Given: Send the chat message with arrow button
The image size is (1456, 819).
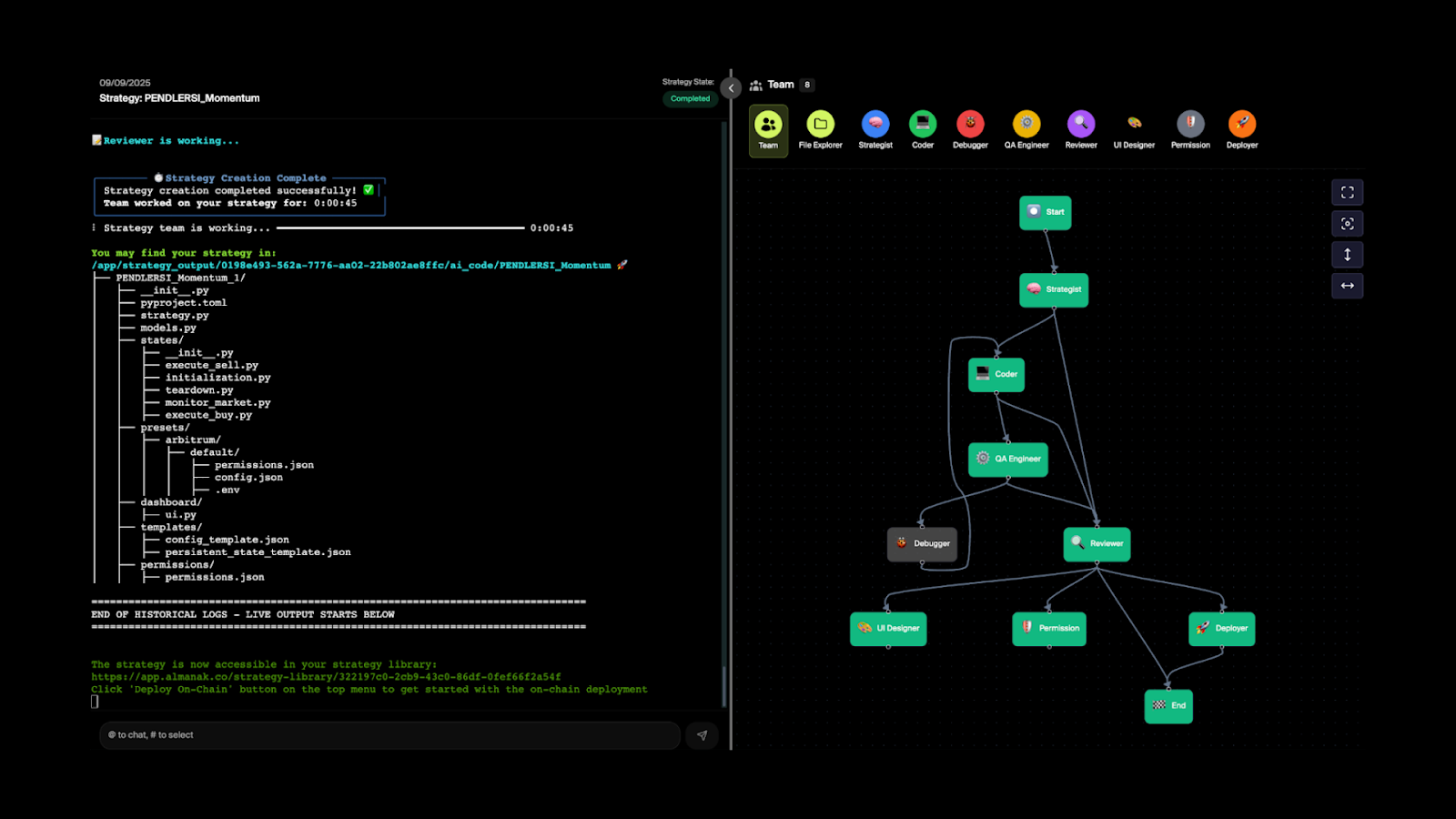Looking at the screenshot, I should pyautogui.click(x=702, y=735).
